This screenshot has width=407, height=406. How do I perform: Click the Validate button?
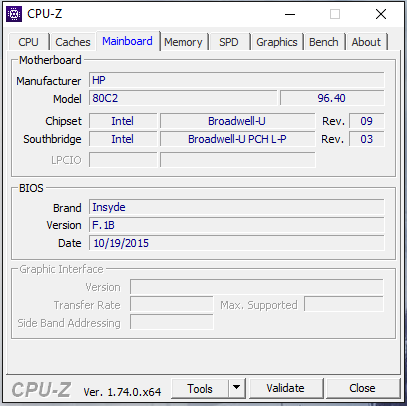pyautogui.click(x=286, y=388)
